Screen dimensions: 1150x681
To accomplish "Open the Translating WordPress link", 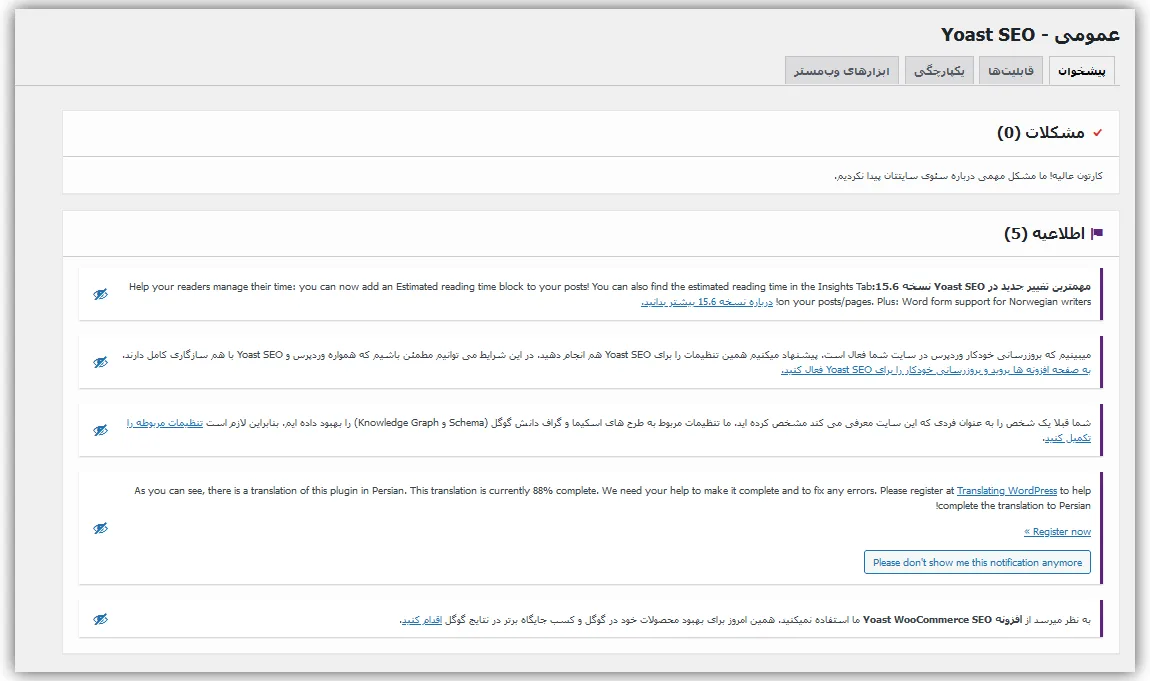I will (x=1006, y=490).
